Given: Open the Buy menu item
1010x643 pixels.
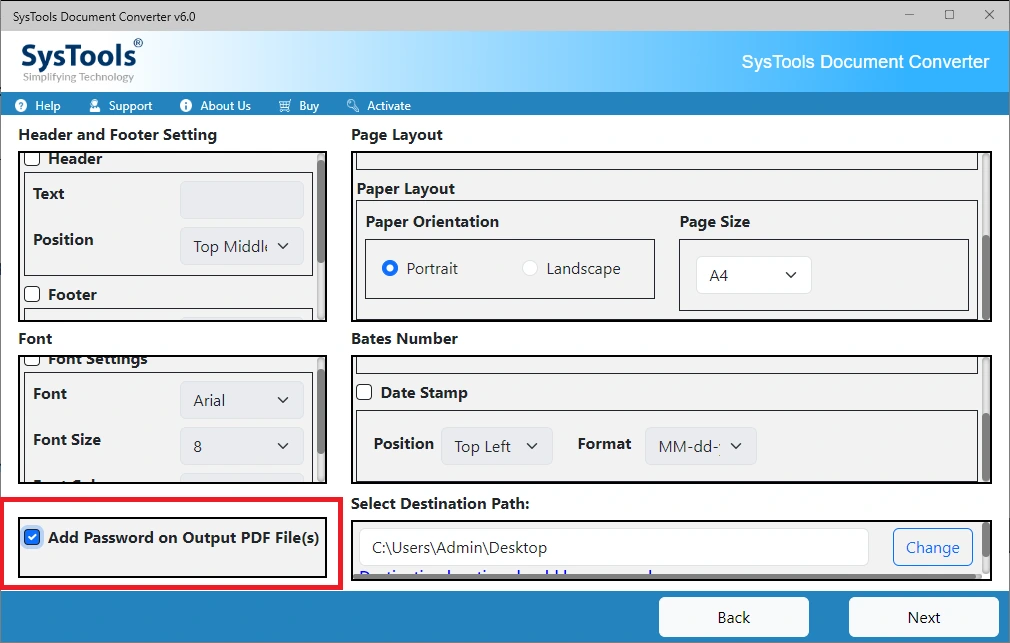Looking at the screenshot, I should 299,106.
